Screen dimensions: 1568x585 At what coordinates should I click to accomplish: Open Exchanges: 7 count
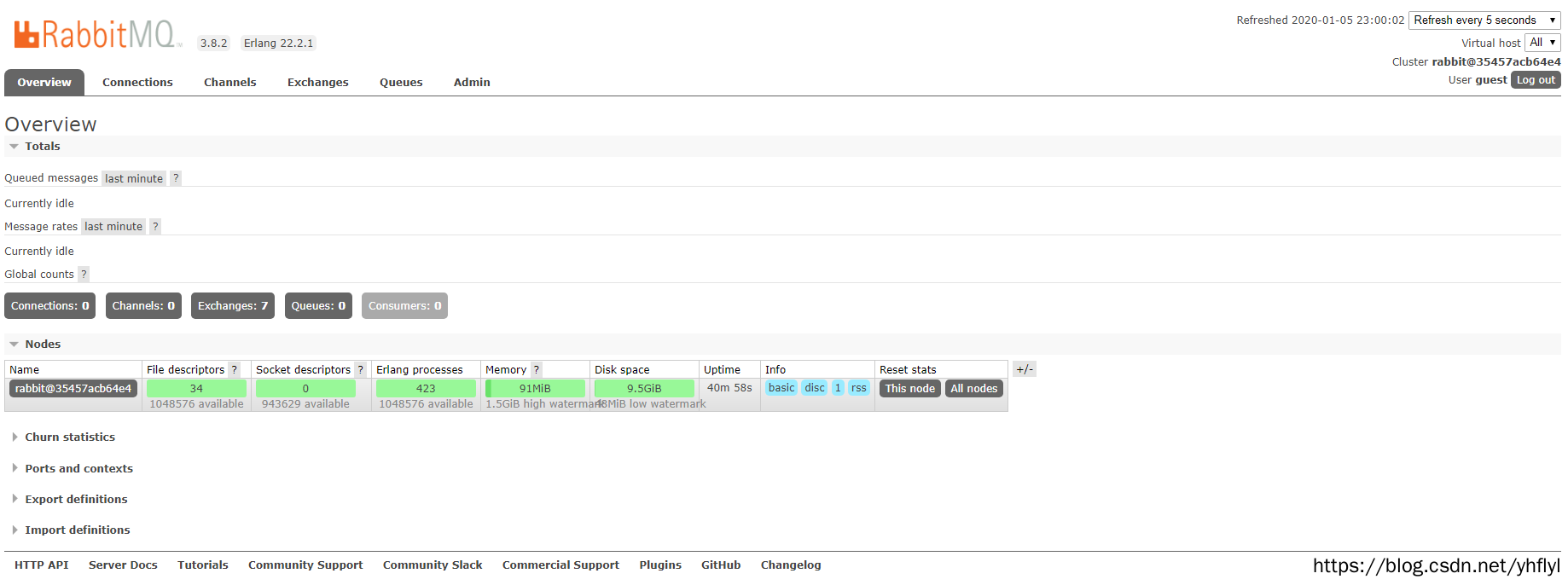point(233,305)
